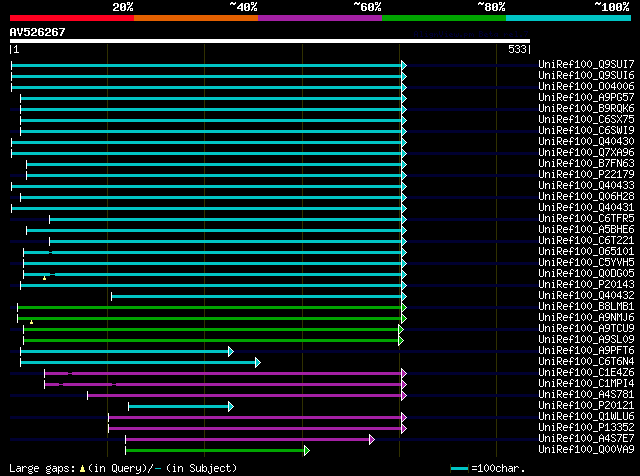
Task: Click UniRef100_C6SWI9 label
Action: coord(586,130)
